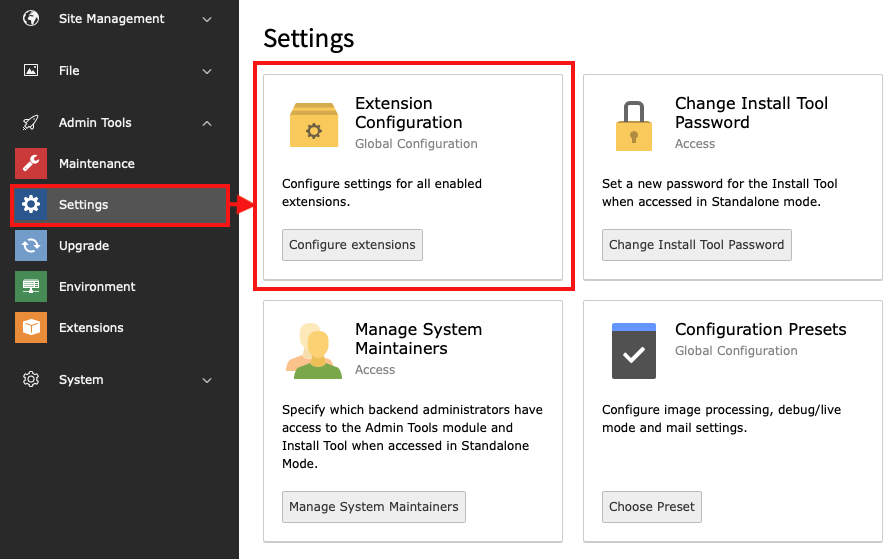Image resolution: width=894 pixels, height=559 pixels.
Task: Click 'Global Configuration' under Extension Configuration
Action: pos(416,144)
